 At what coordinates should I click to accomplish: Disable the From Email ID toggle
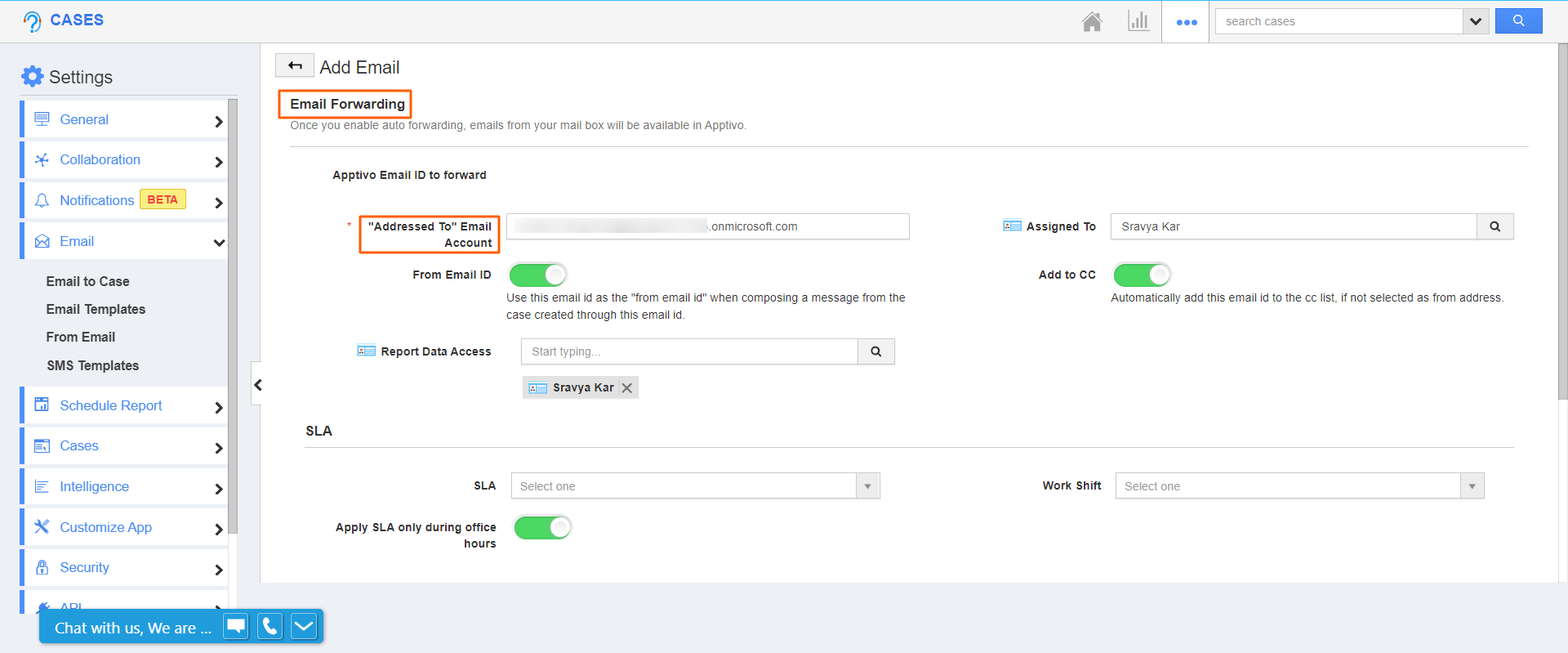537,275
